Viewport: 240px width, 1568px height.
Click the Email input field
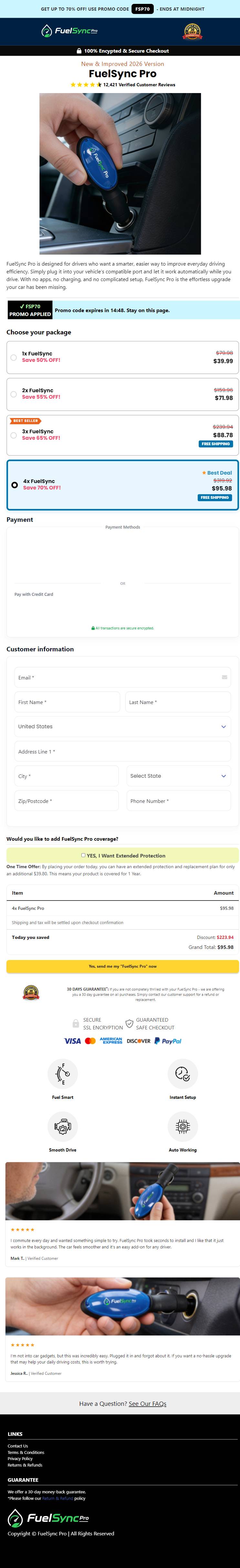pyautogui.click(x=122, y=678)
